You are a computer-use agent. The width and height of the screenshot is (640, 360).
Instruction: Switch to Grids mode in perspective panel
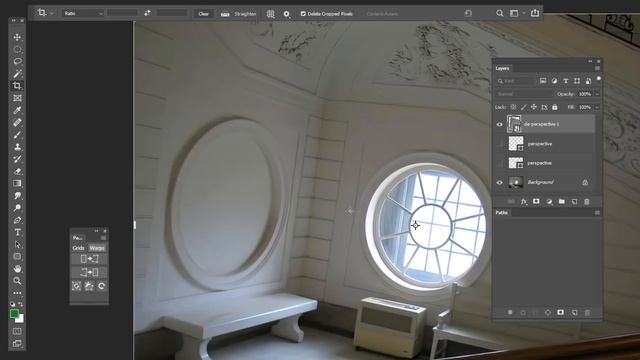click(78, 248)
